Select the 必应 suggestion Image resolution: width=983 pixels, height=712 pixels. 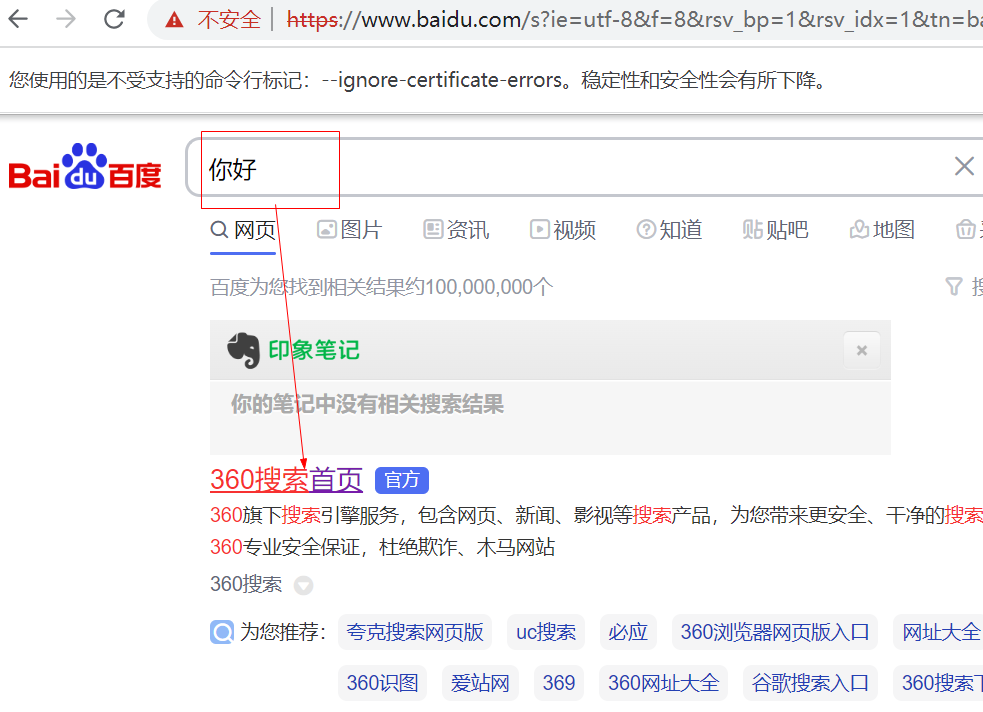point(628,632)
